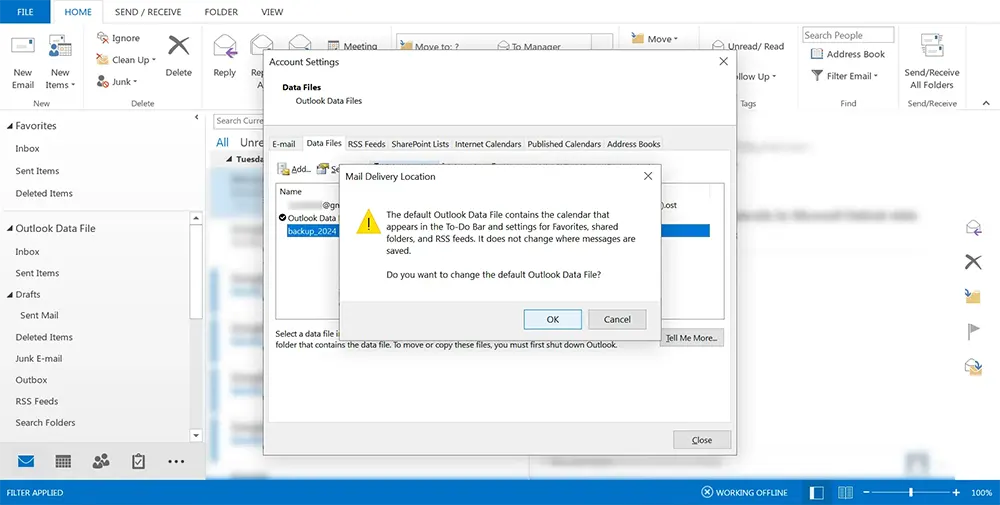Select Sent Items under Favorites

coord(37,171)
